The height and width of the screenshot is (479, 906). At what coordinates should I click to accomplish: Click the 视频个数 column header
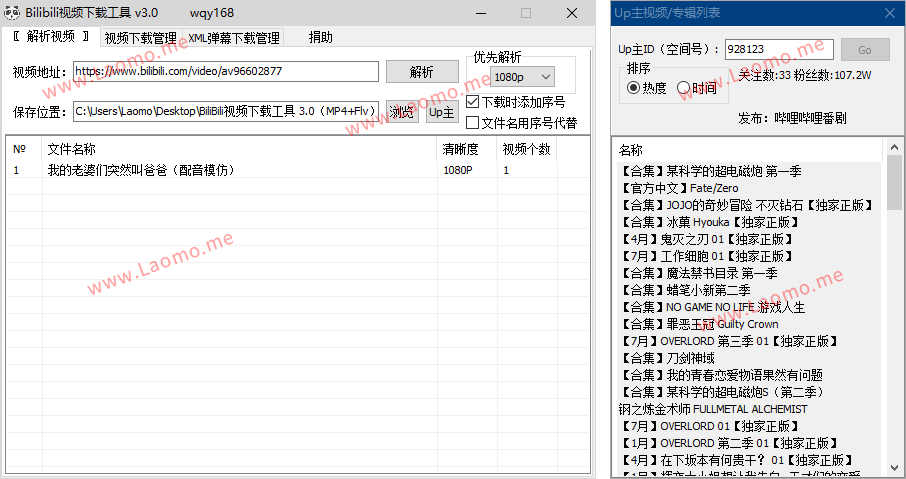pyautogui.click(x=526, y=149)
